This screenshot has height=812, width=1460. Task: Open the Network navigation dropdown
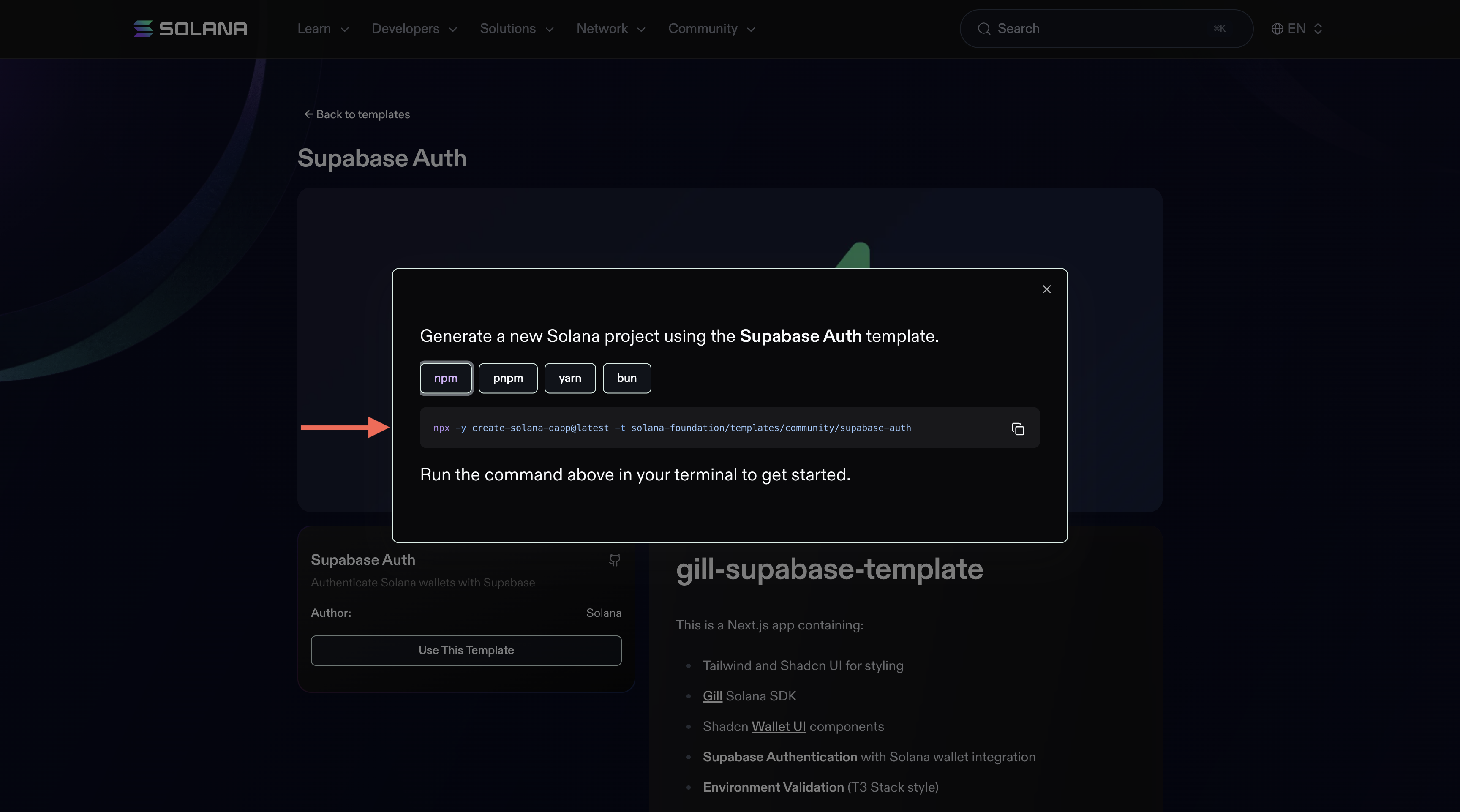[x=610, y=29]
